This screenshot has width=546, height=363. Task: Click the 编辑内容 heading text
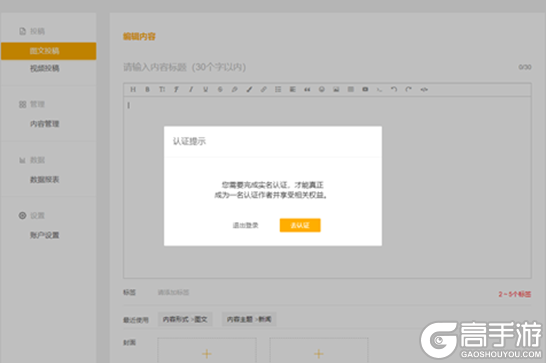pyautogui.click(x=139, y=37)
